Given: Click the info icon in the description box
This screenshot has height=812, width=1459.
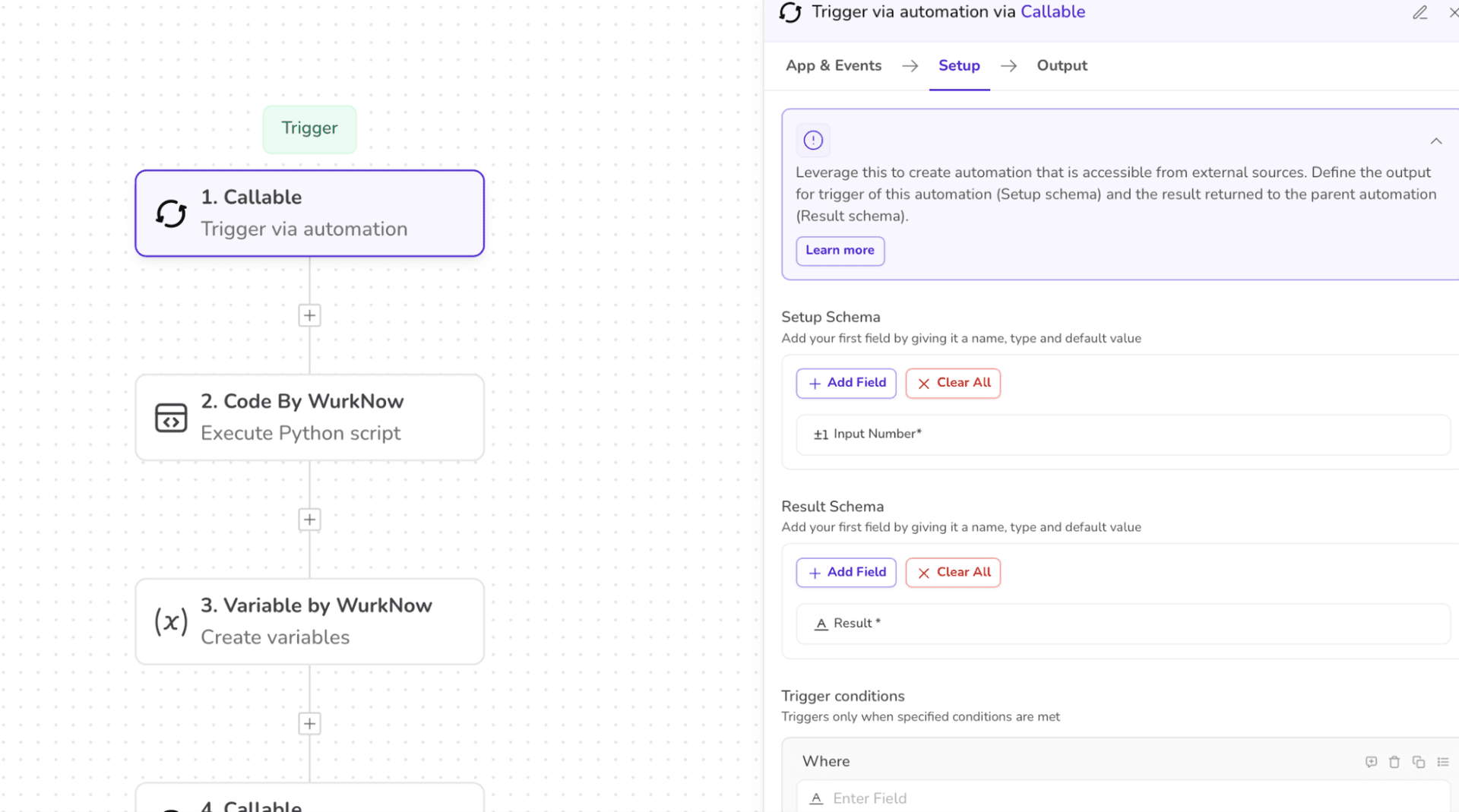Looking at the screenshot, I should coord(813,141).
